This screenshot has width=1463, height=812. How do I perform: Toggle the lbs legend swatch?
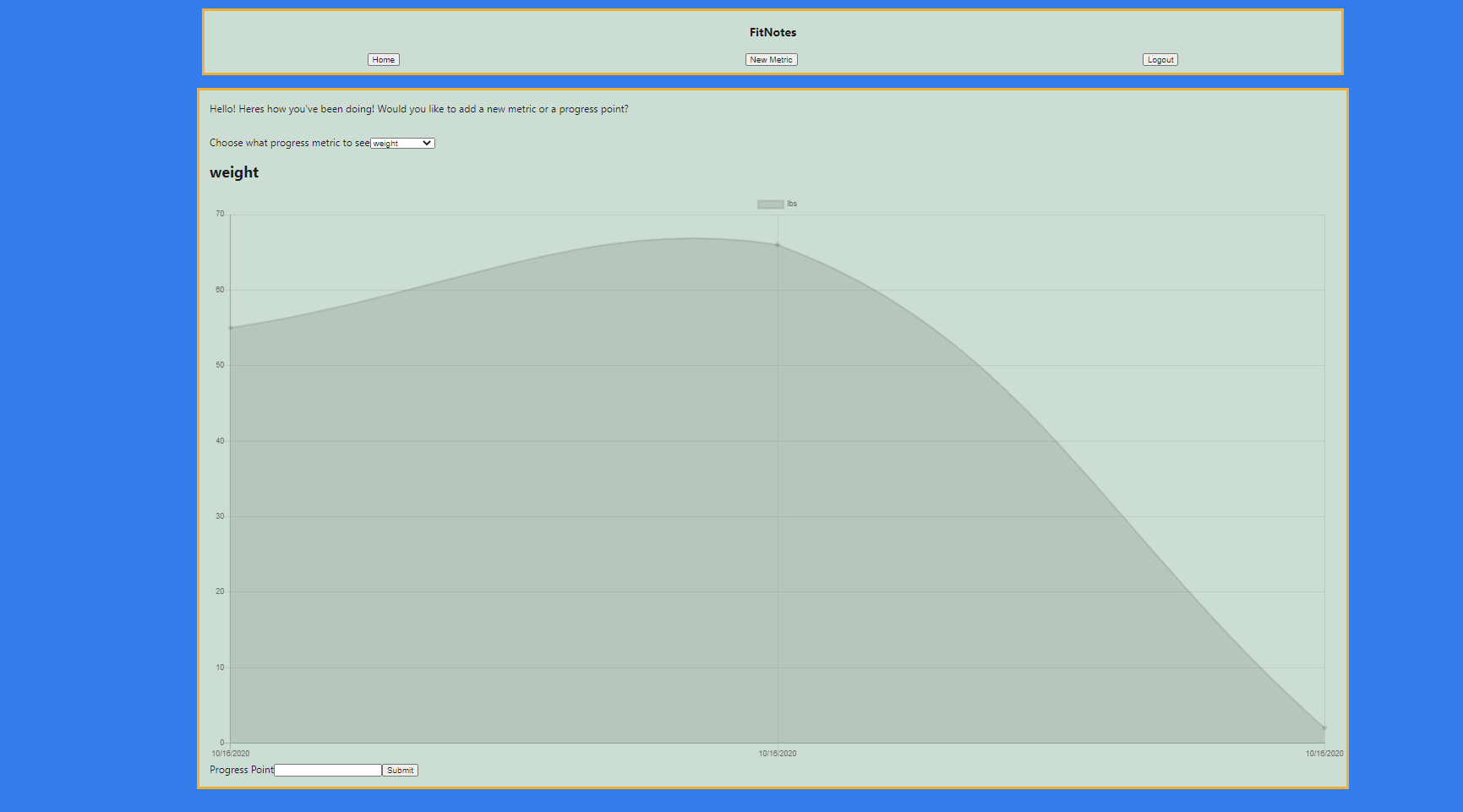click(770, 204)
